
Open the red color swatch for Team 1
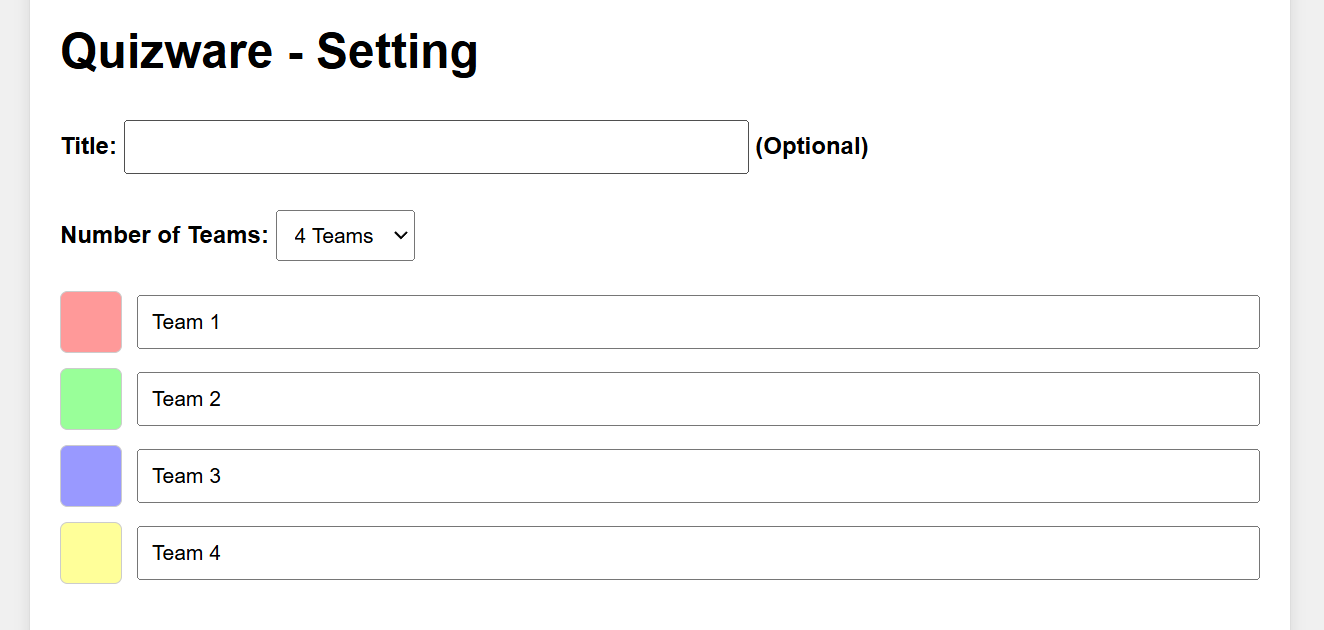[x=91, y=322]
